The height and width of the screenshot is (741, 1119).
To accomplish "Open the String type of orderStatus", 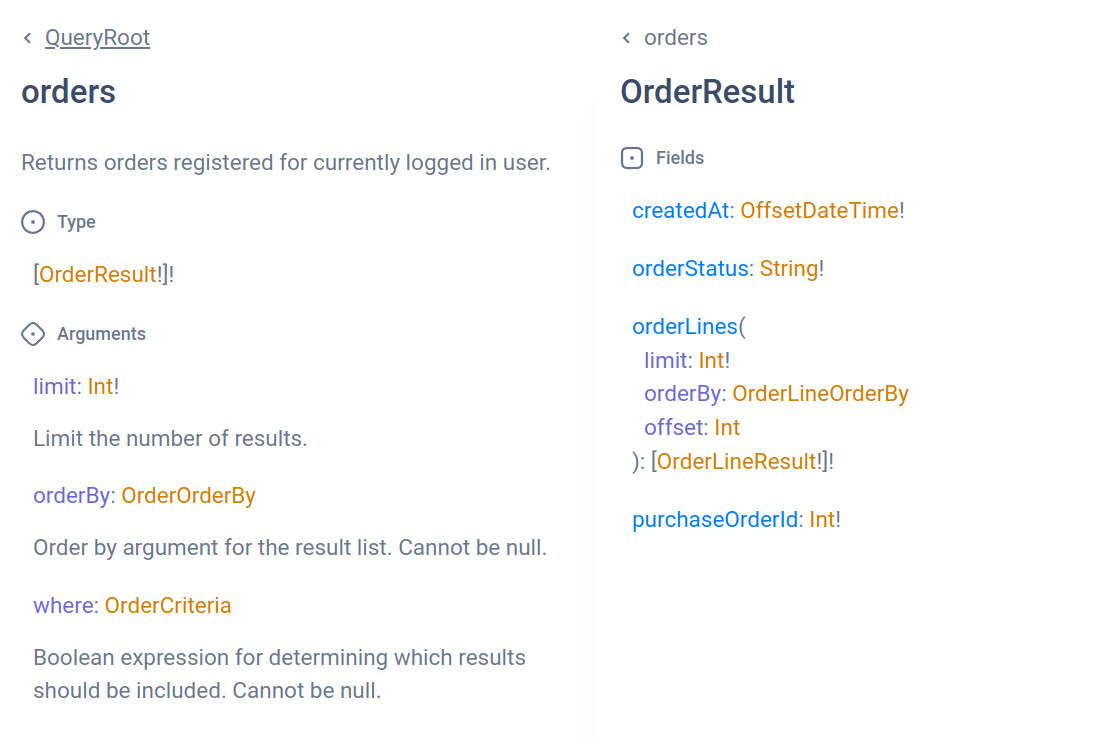I will pos(788,269).
